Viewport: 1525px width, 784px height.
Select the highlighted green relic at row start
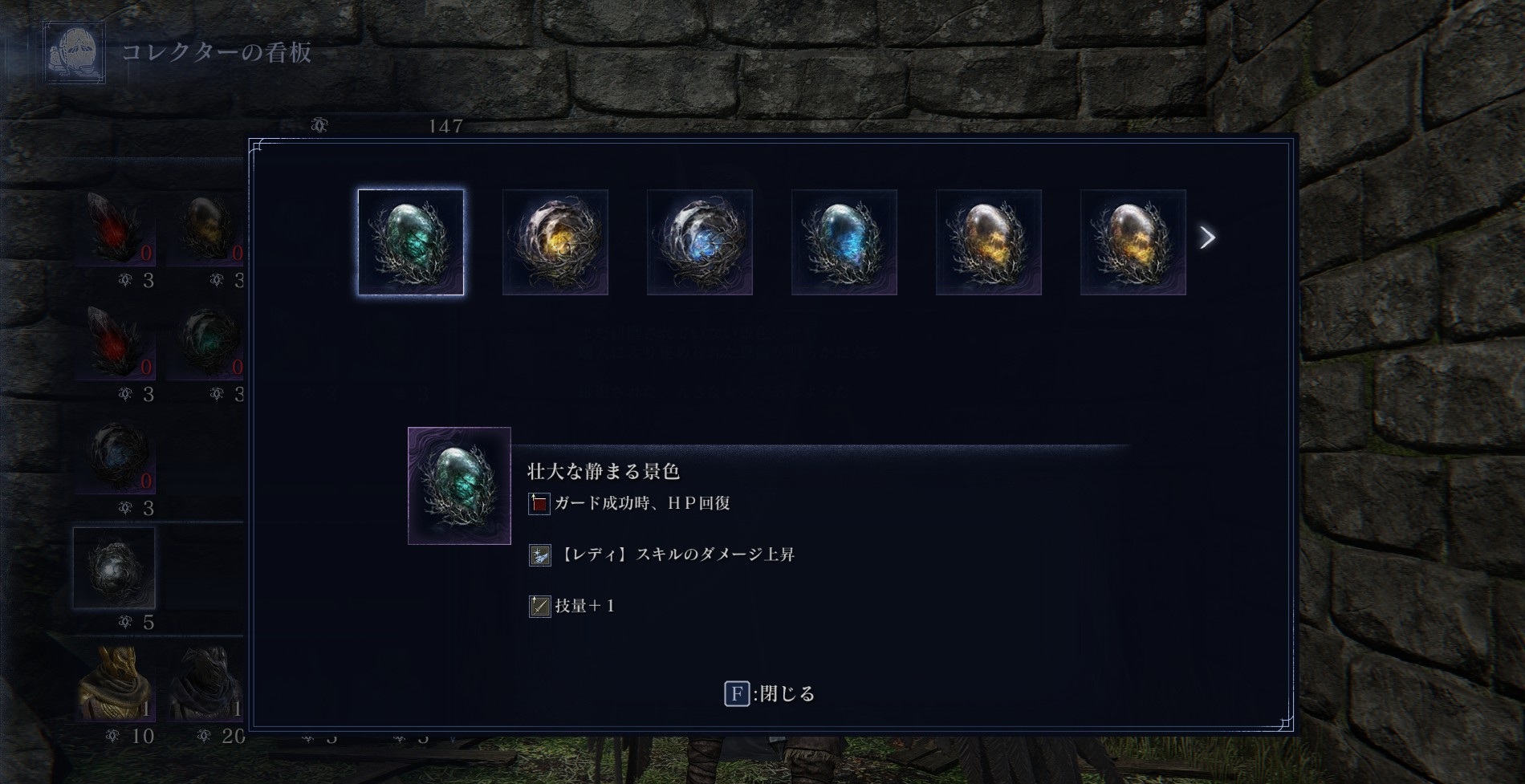411,242
